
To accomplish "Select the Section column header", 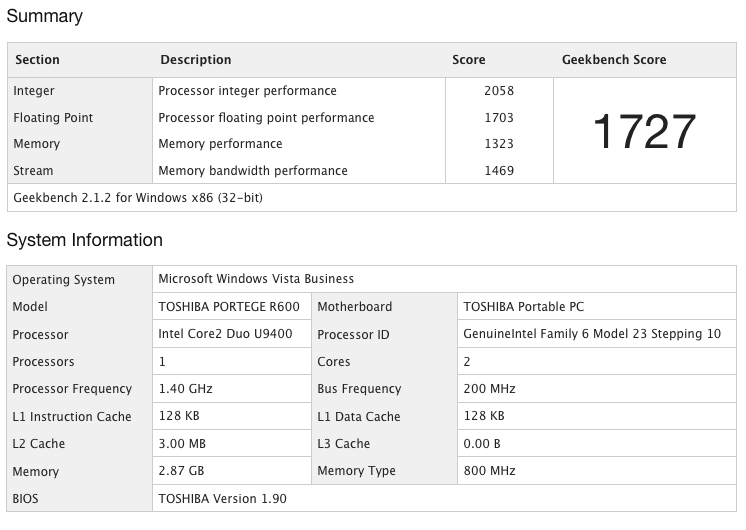I will (37, 59).
